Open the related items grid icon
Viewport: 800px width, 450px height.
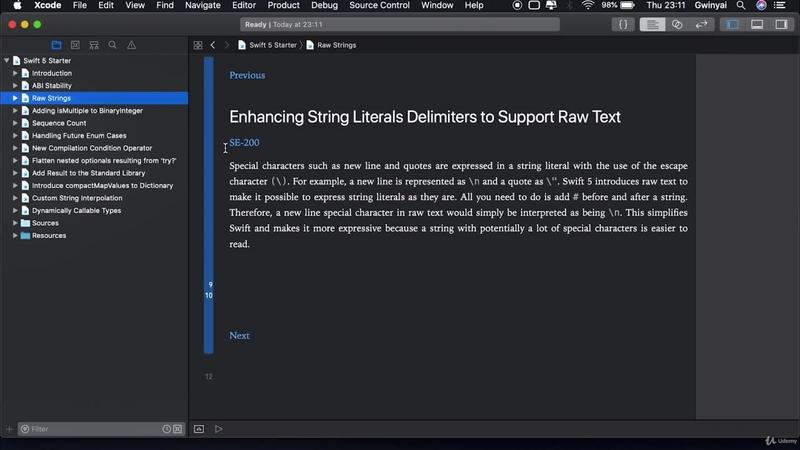point(198,45)
